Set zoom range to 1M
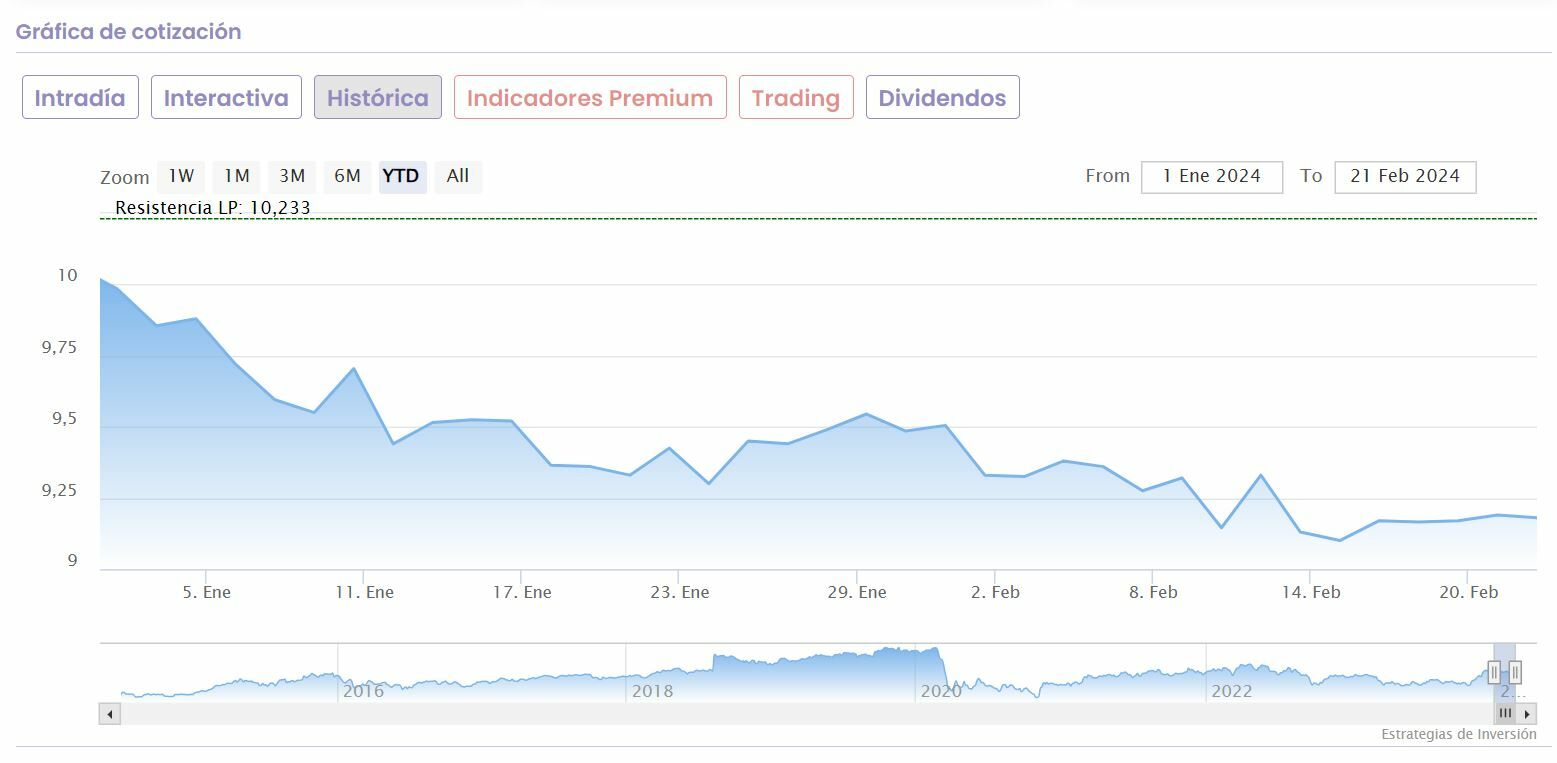The height and width of the screenshot is (763, 1557). [x=236, y=176]
